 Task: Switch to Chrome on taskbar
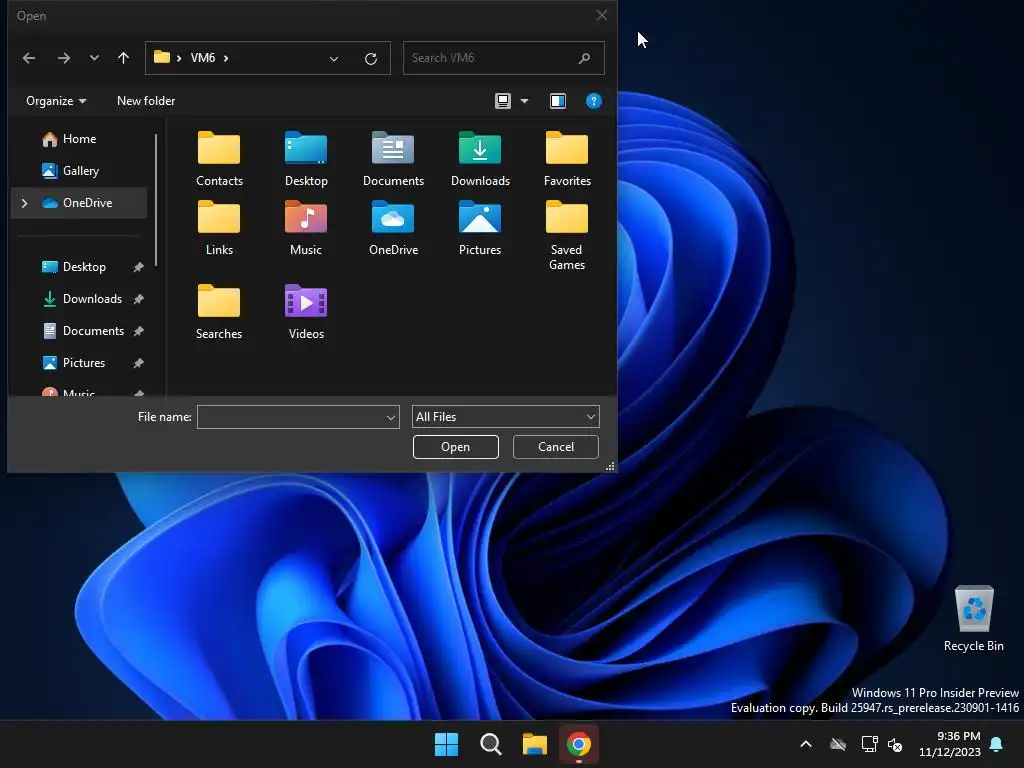579,744
